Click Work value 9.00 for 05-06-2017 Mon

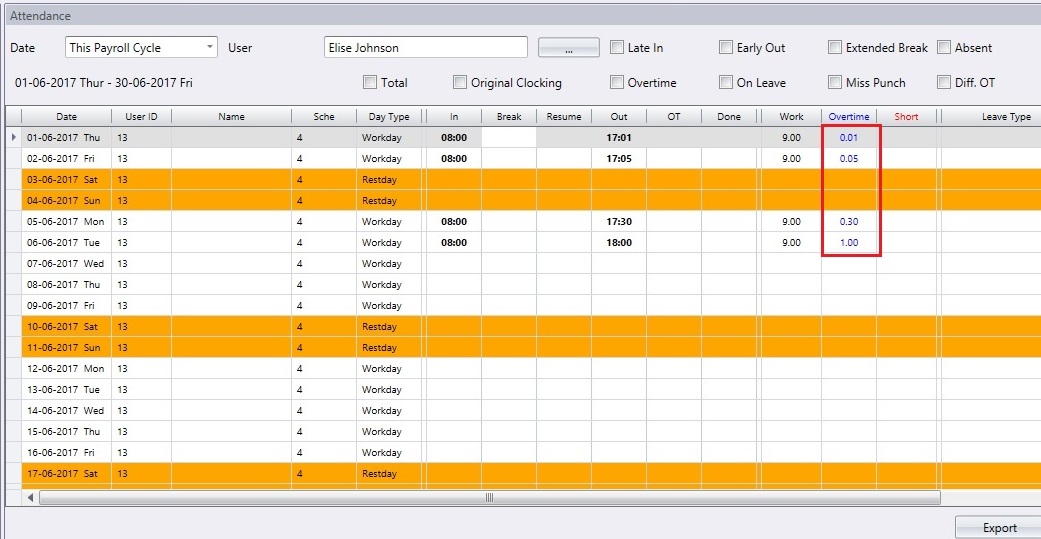tap(791, 222)
